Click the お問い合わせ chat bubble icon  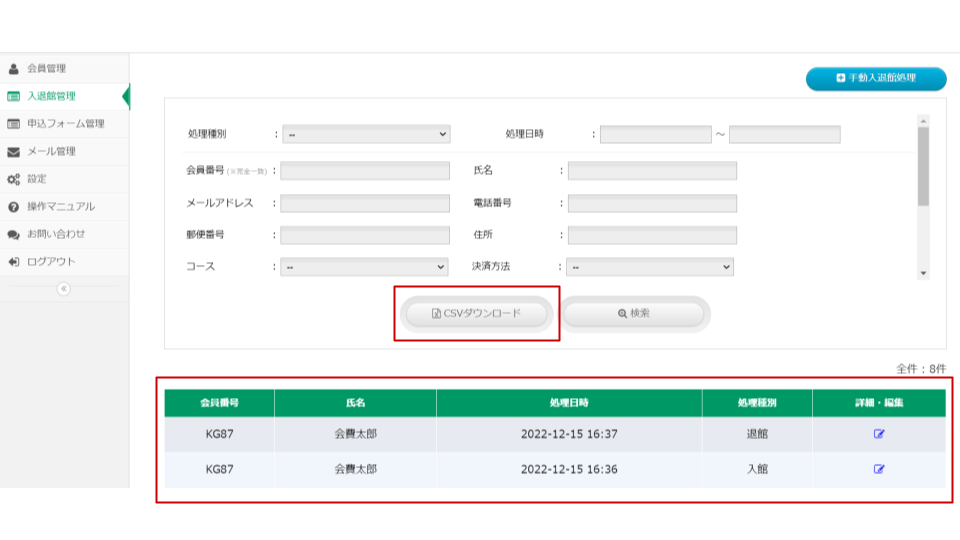[x=13, y=234]
